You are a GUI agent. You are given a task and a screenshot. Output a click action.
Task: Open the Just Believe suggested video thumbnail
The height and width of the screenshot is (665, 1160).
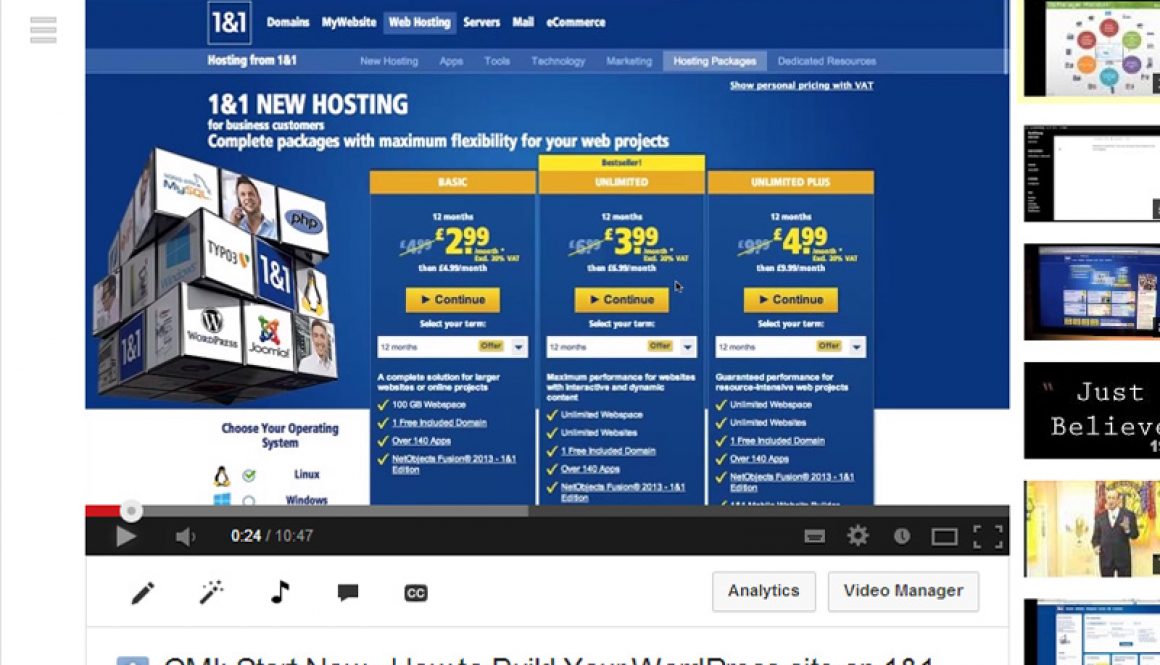click(x=1092, y=411)
